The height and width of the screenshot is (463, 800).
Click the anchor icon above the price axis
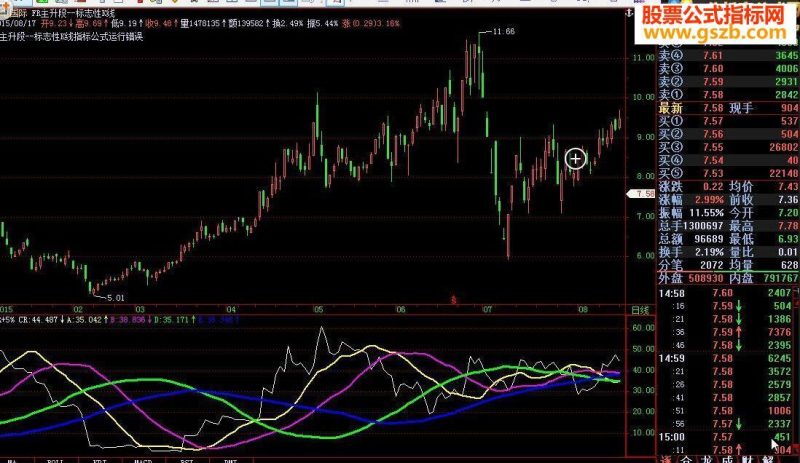pos(629,12)
